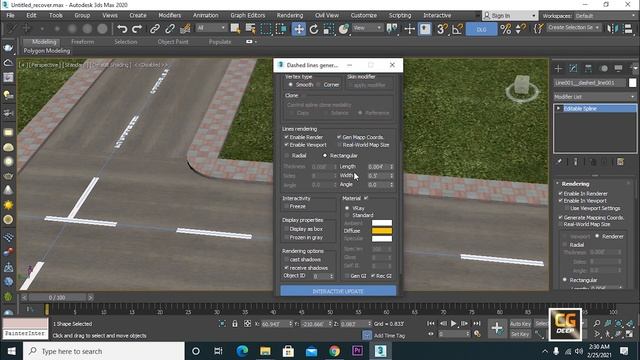
Task: Select VRay material type
Action: click(x=347, y=208)
